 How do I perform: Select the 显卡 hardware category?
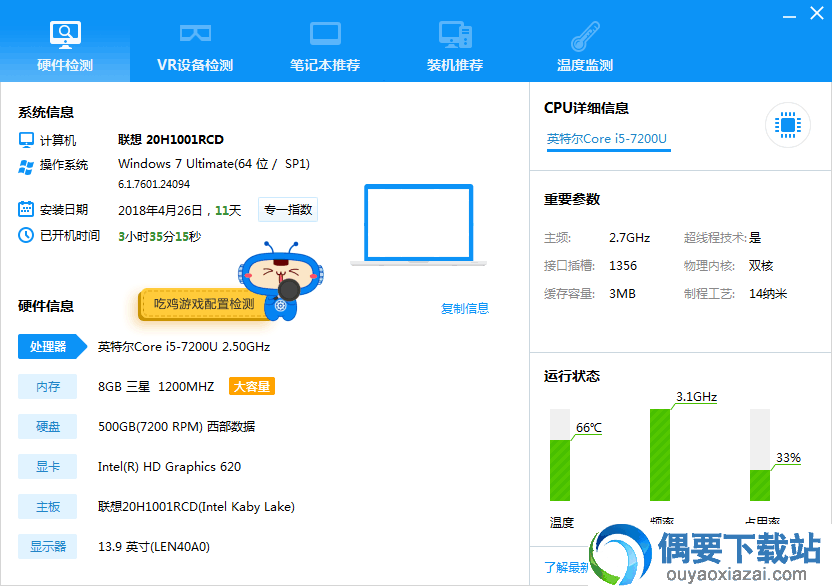(47, 467)
